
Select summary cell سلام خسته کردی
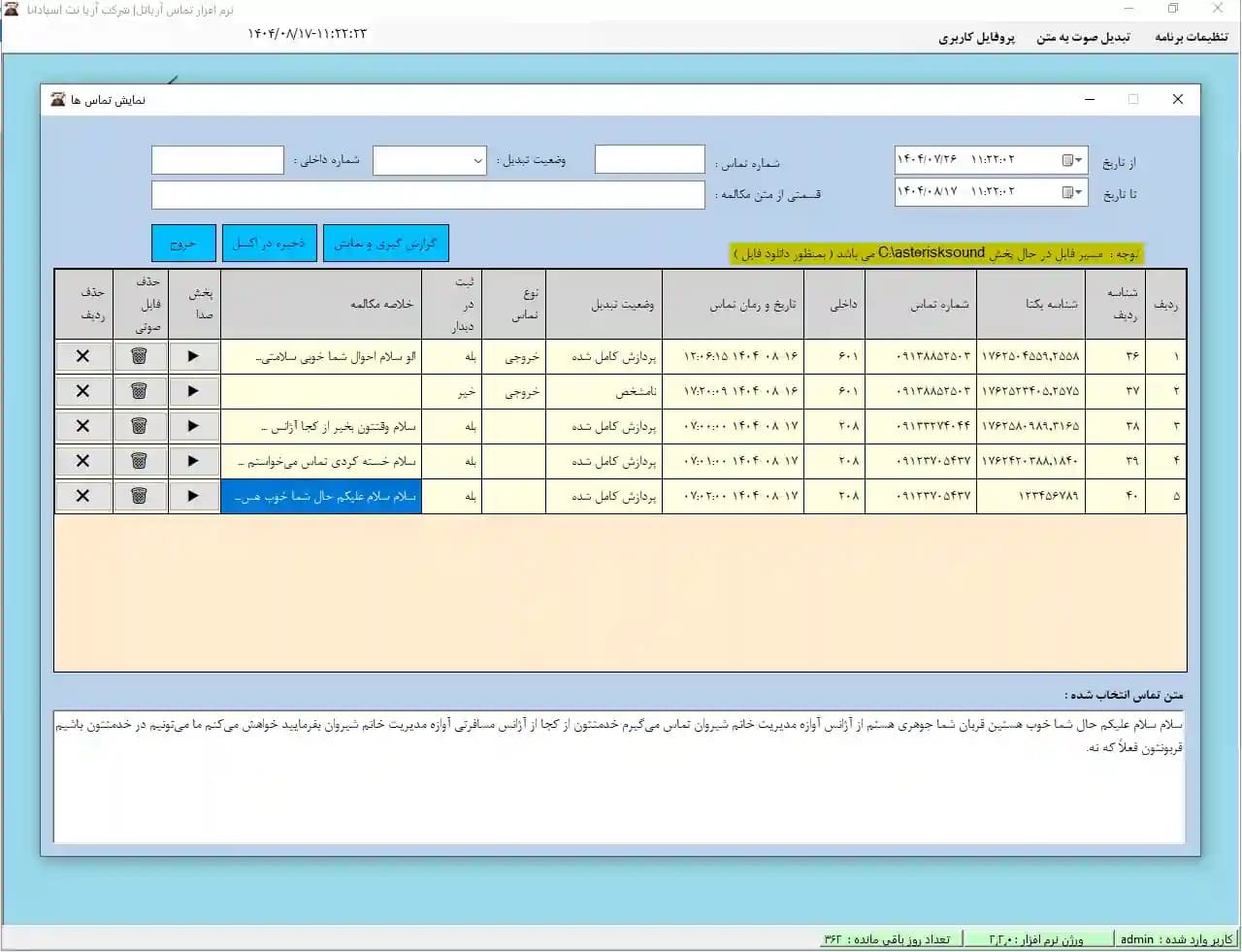pos(321,461)
